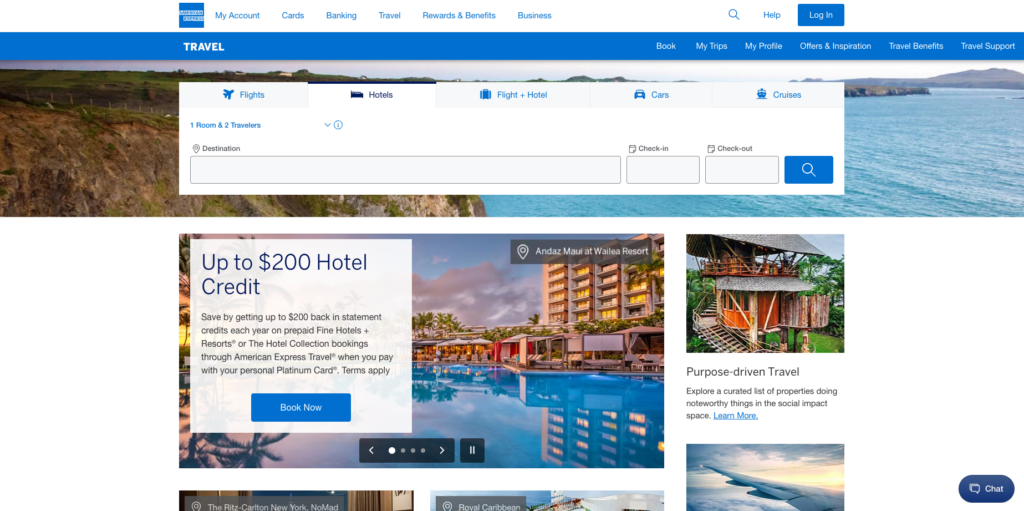The image size is (1024, 511).
Task: Switch to the Cruises tab
Action: [778, 95]
